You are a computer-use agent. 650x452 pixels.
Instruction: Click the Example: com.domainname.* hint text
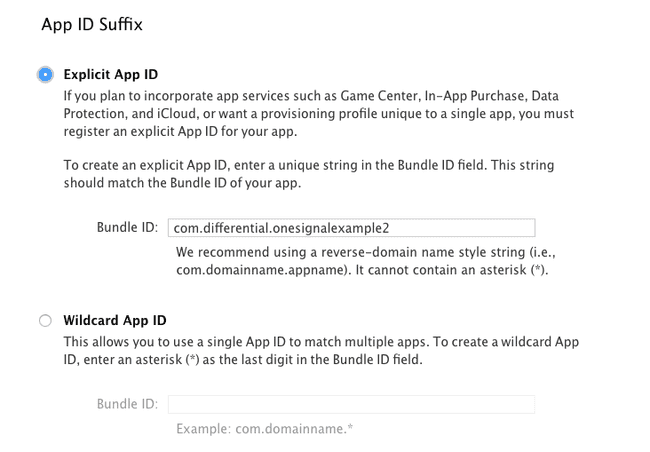click(x=264, y=428)
